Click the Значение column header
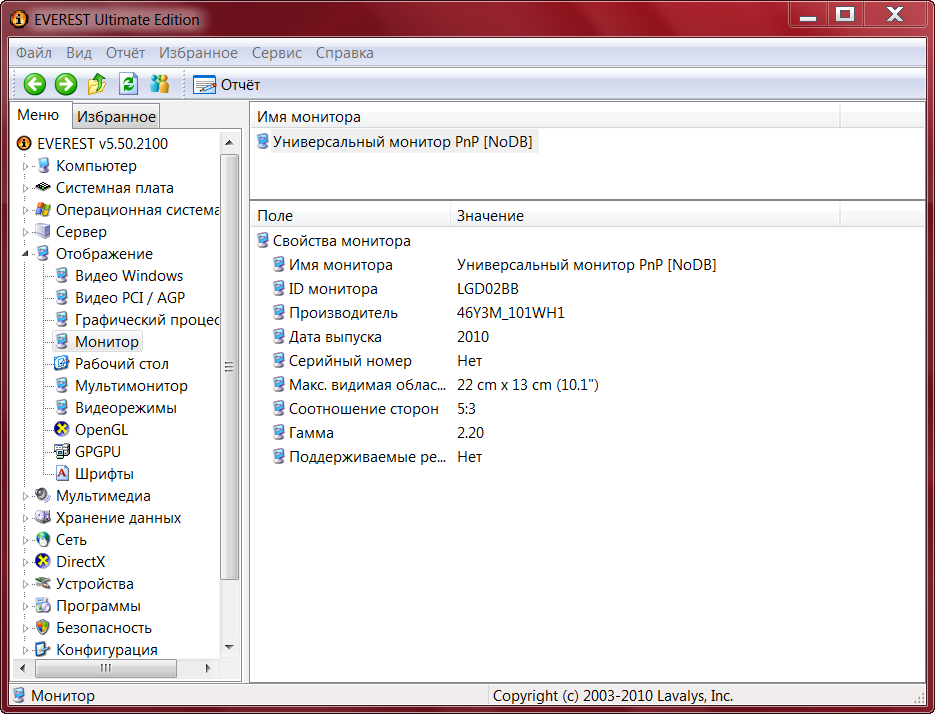The image size is (935, 714). click(x=490, y=216)
